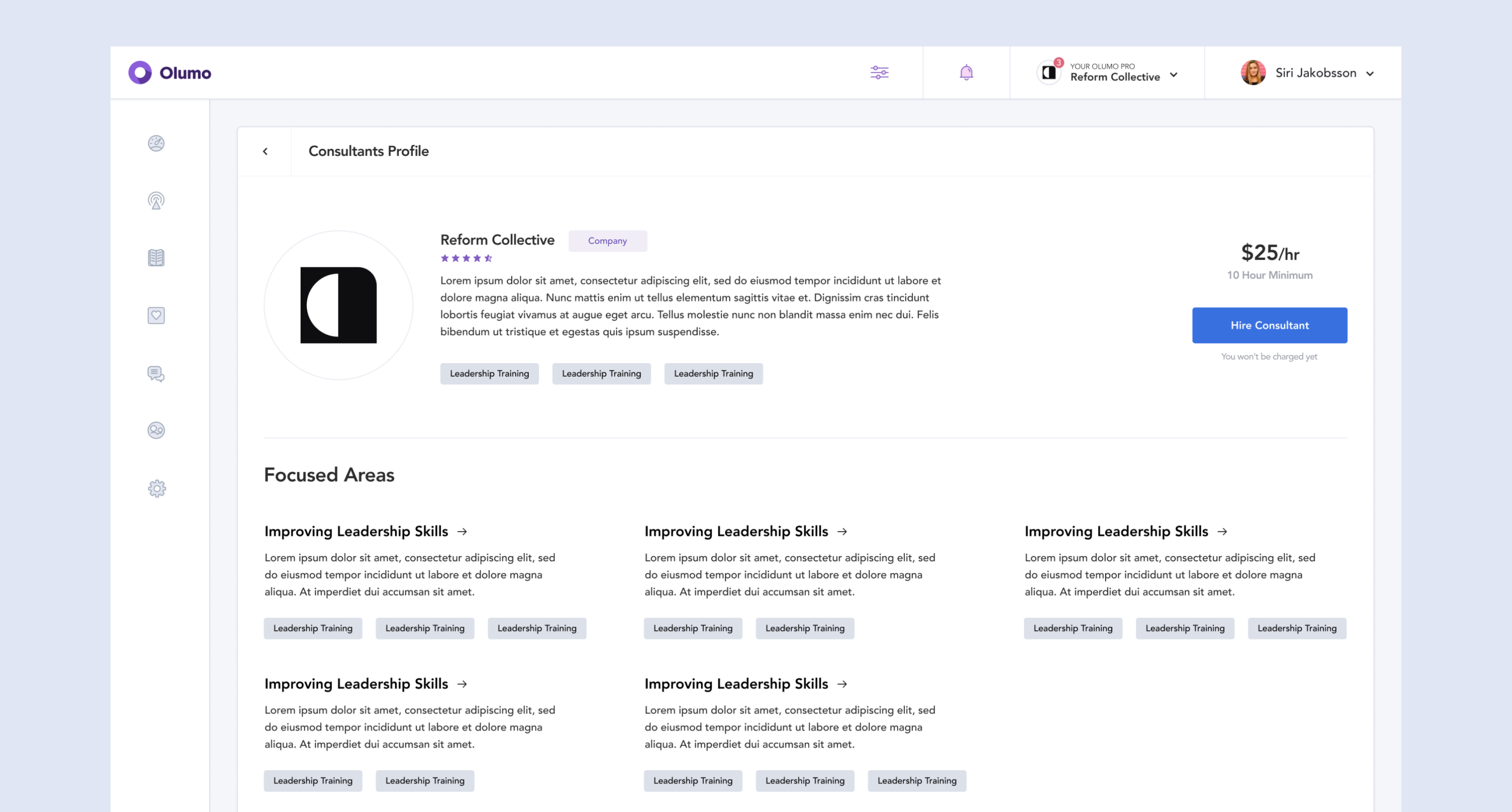Screen dimensions: 1512x812
Task: Go back using the left chevron
Action: 265,151
